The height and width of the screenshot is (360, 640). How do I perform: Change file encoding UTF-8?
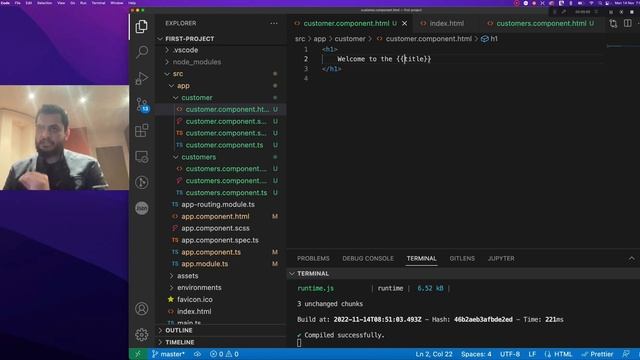[509, 354]
